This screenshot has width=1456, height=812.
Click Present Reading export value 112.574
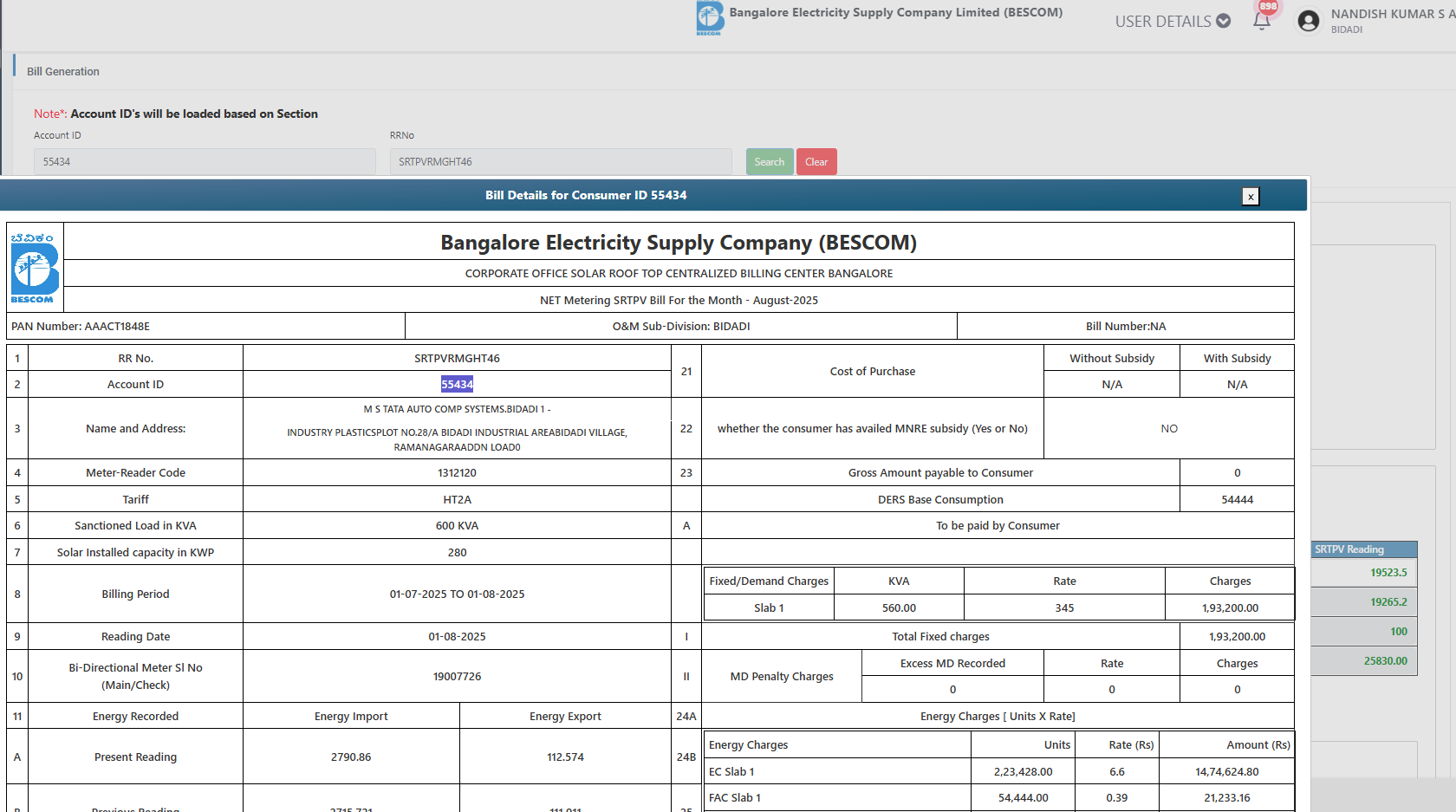[565, 757]
